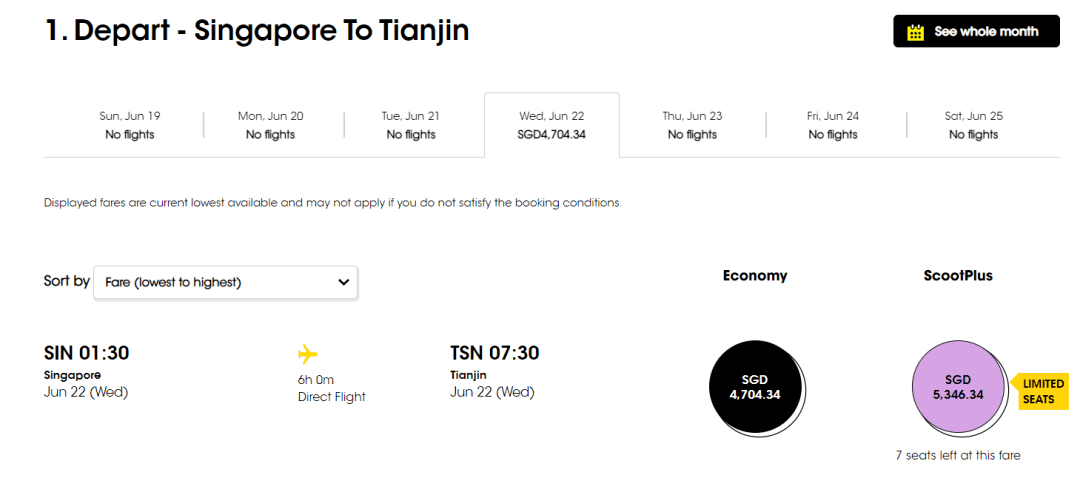Select the Wed, Jun 22 date tab
Image resolution: width=1080 pixels, height=478 pixels.
(x=551, y=125)
